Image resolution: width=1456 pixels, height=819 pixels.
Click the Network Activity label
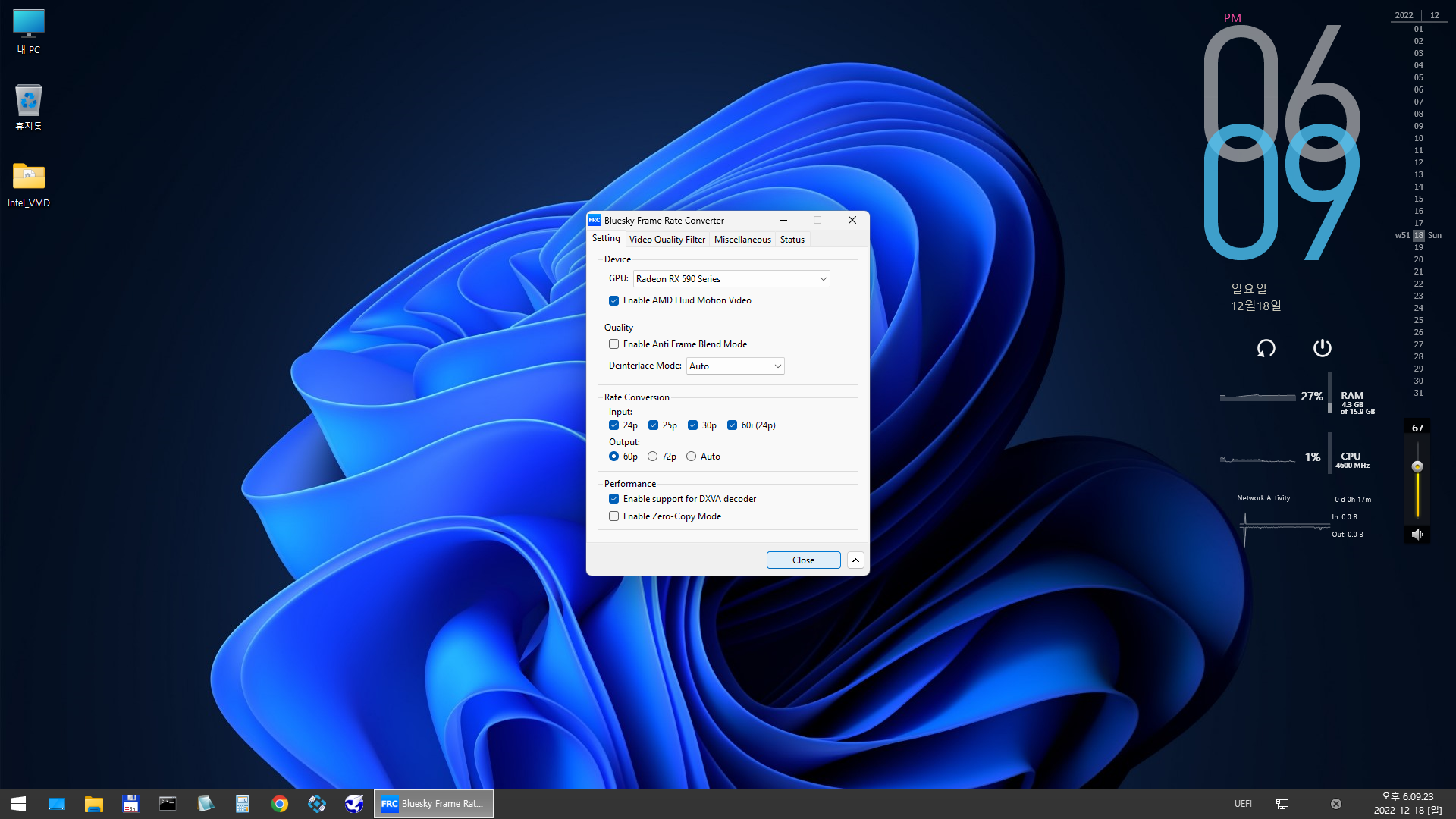[x=1263, y=498]
